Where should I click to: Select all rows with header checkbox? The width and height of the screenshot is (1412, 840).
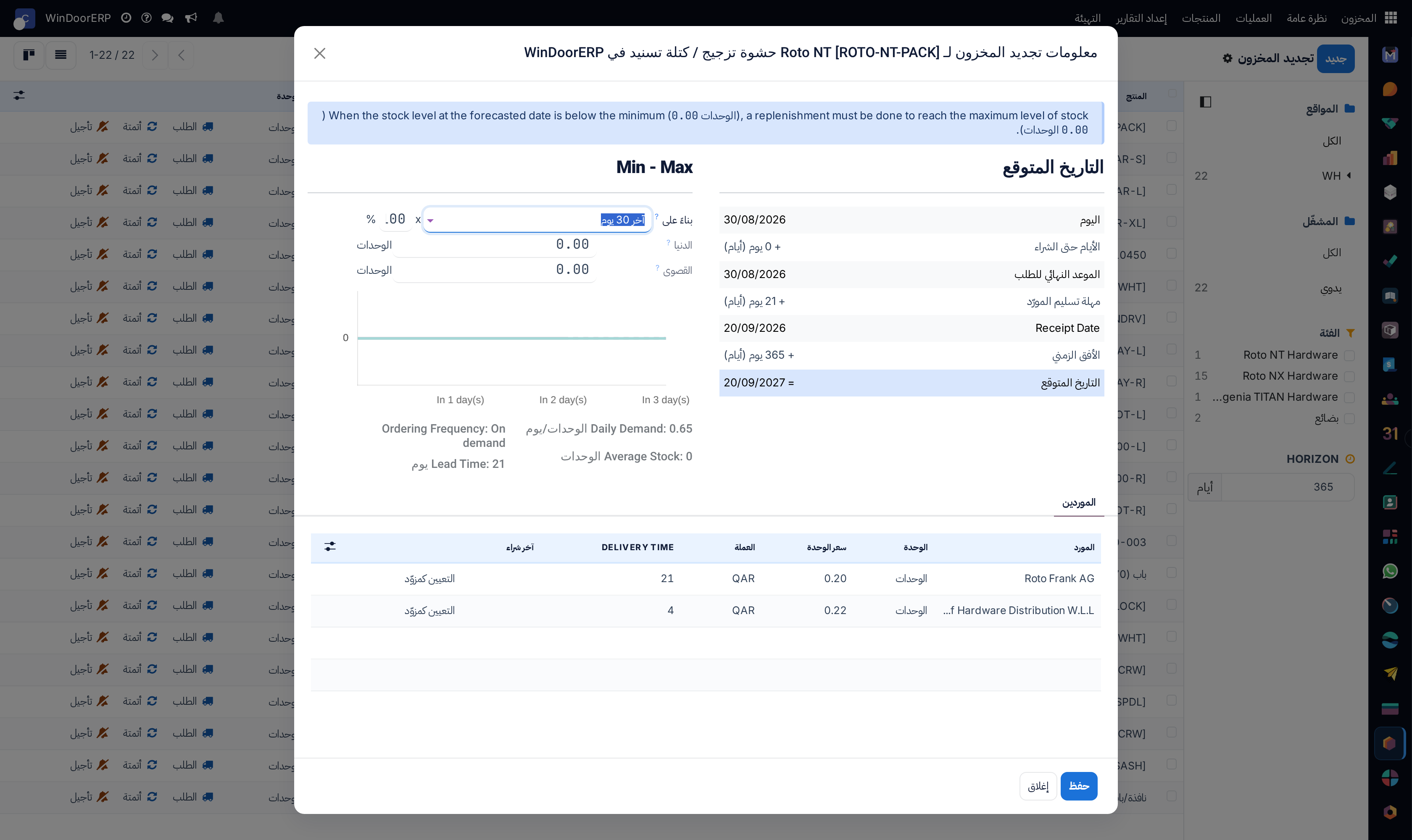1172,93
